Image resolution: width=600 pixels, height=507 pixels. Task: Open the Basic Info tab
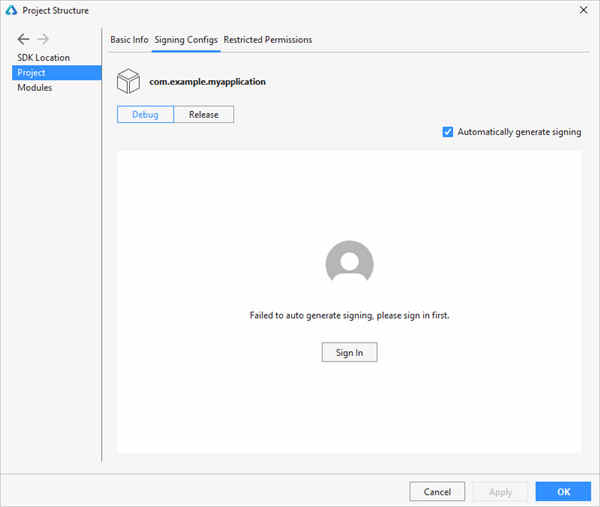tap(129, 40)
